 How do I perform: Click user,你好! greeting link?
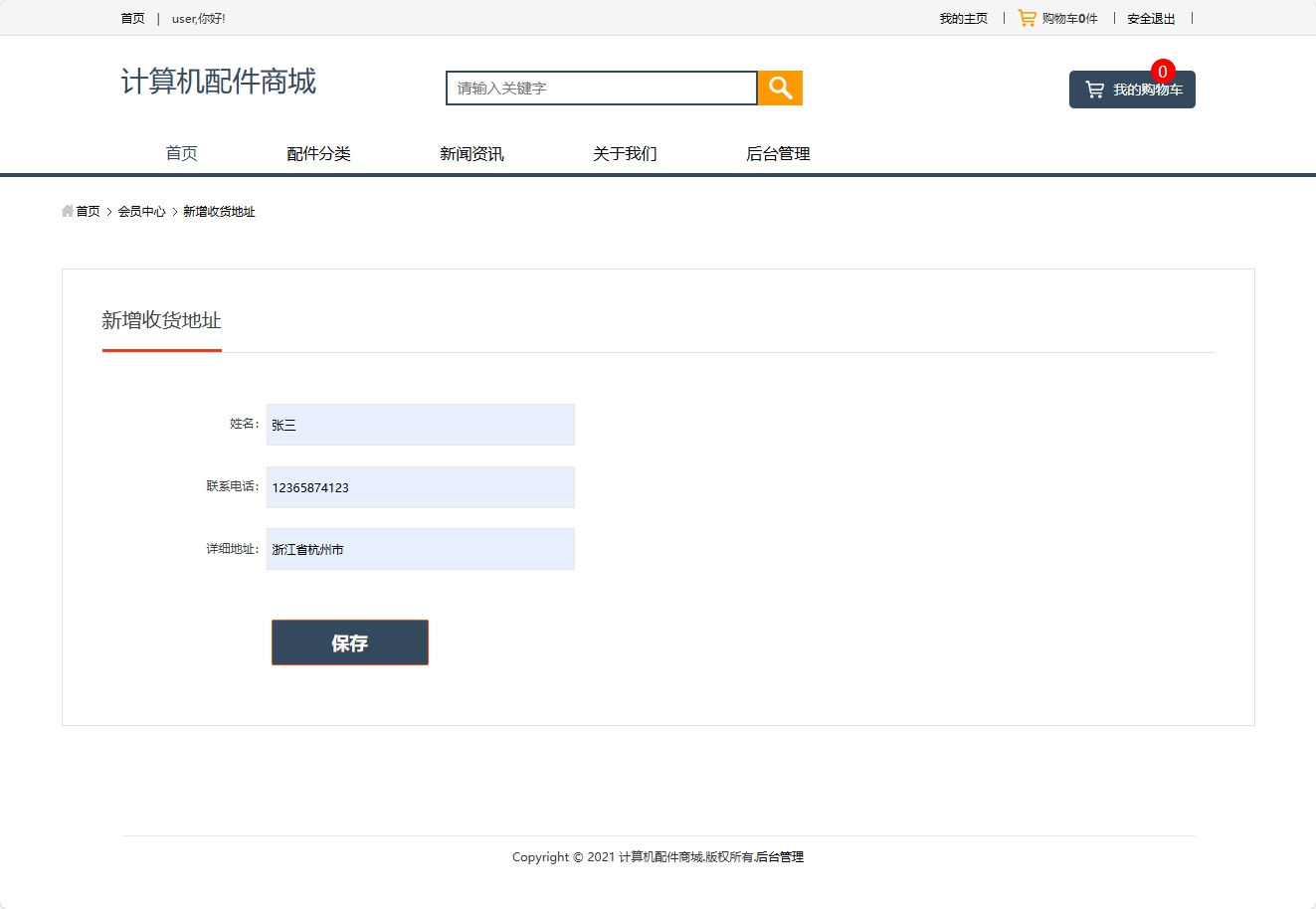tap(197, 17)
